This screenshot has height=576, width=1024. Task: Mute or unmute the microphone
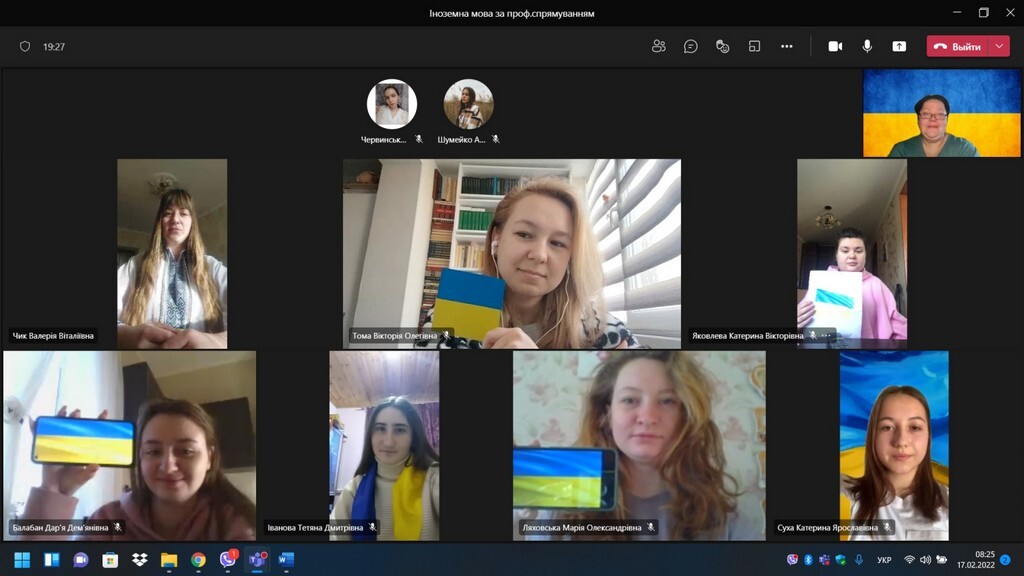click(x=867, y=46)
